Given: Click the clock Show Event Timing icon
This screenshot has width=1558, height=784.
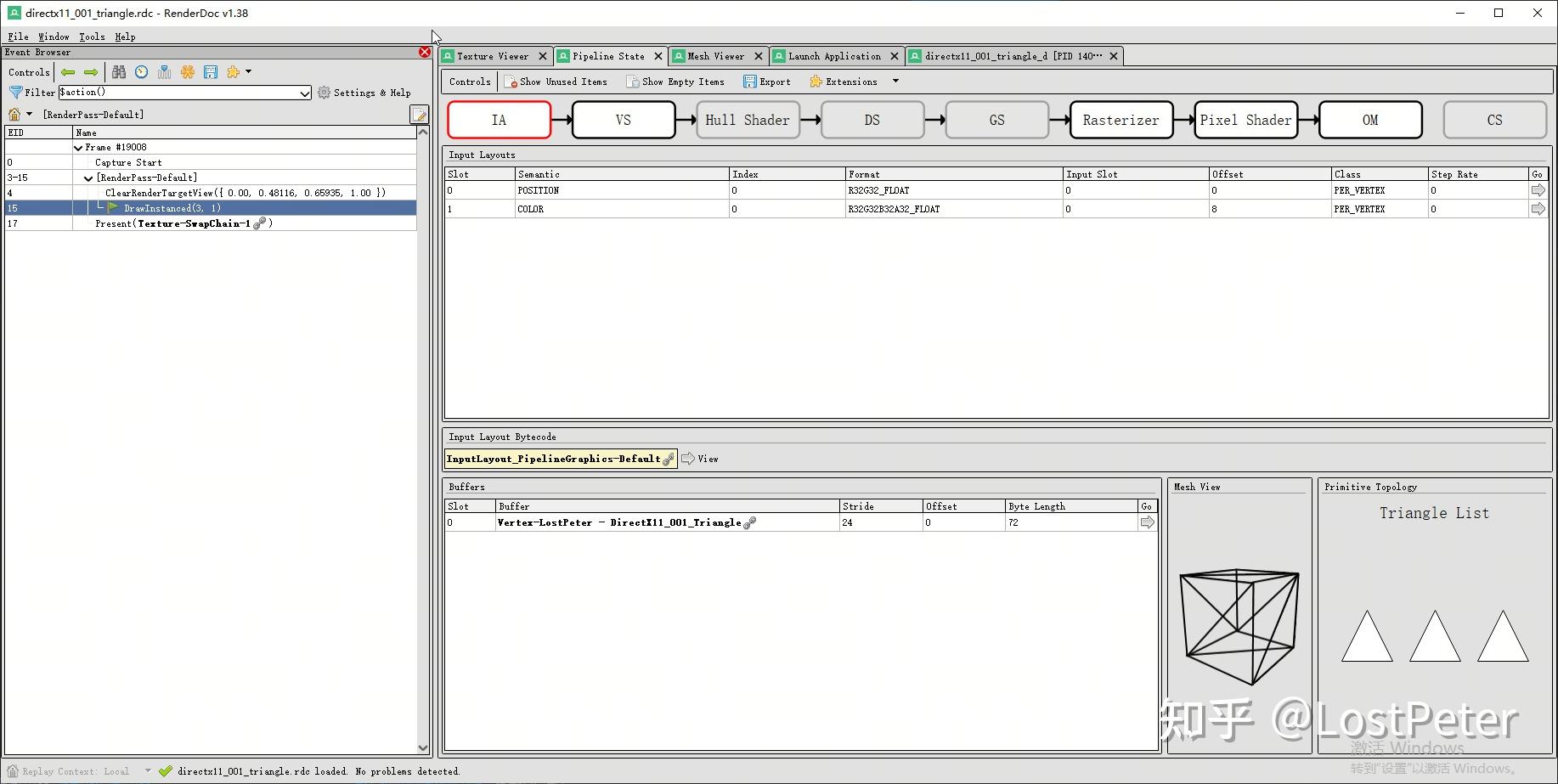Looking at the screenshot, I should (141, 72).
